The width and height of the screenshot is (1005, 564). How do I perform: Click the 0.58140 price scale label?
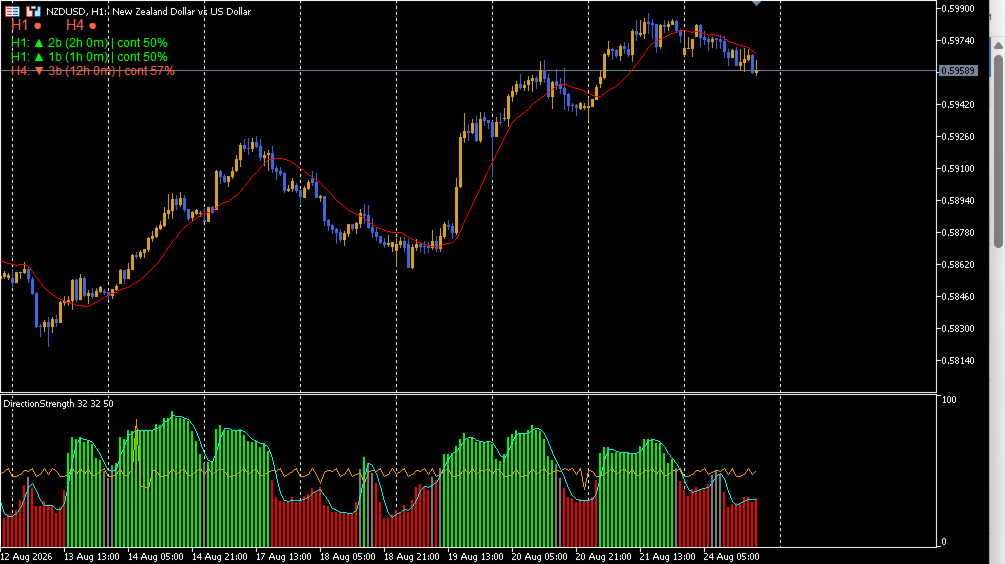tap(958, 361)
